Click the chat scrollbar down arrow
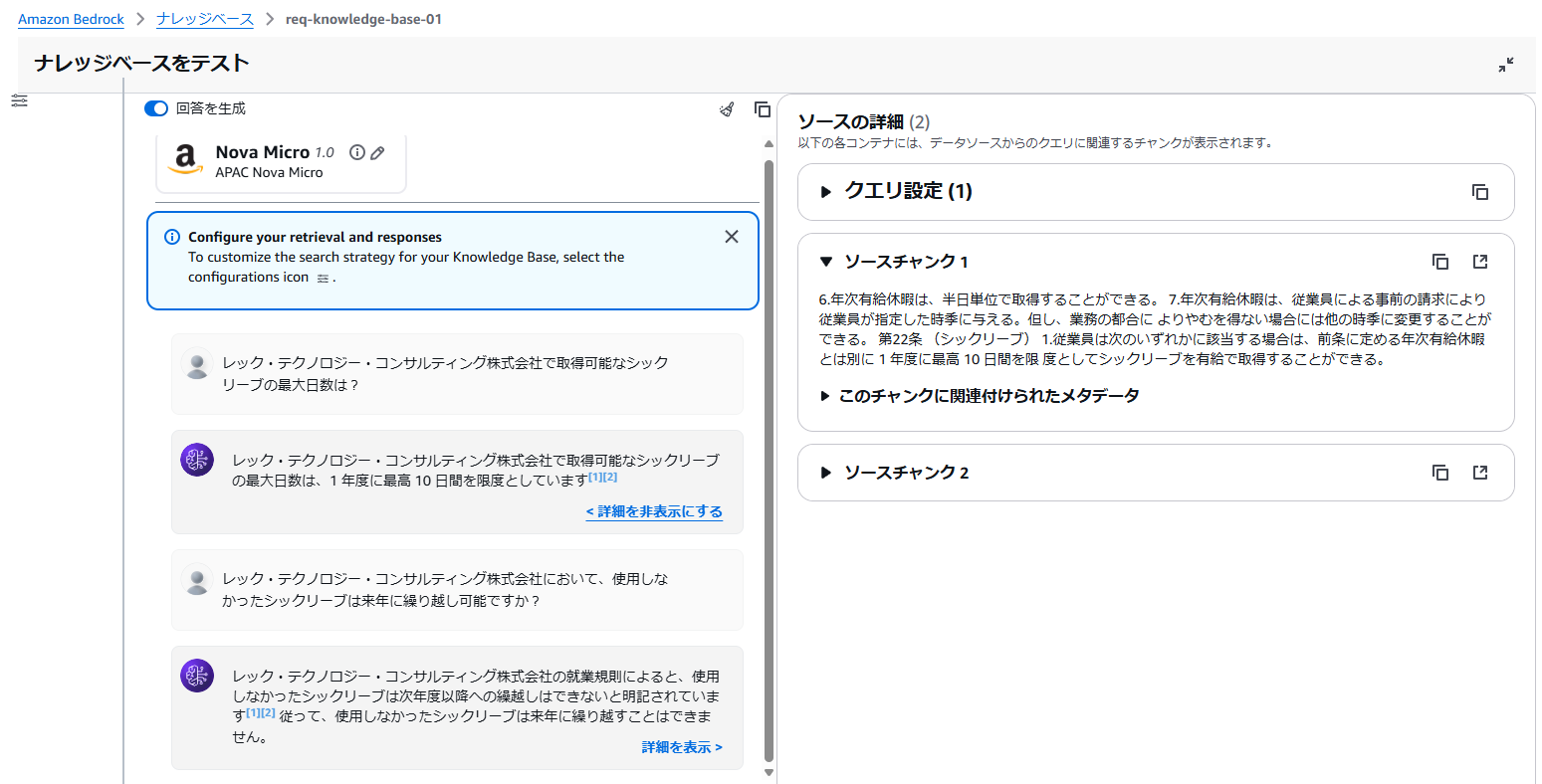Viewport: 1542px width, 784px height. pos(769,772)
